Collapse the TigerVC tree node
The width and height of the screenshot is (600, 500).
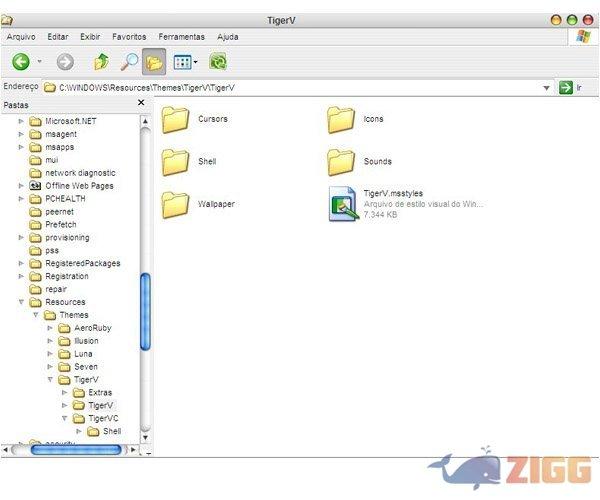64,418
